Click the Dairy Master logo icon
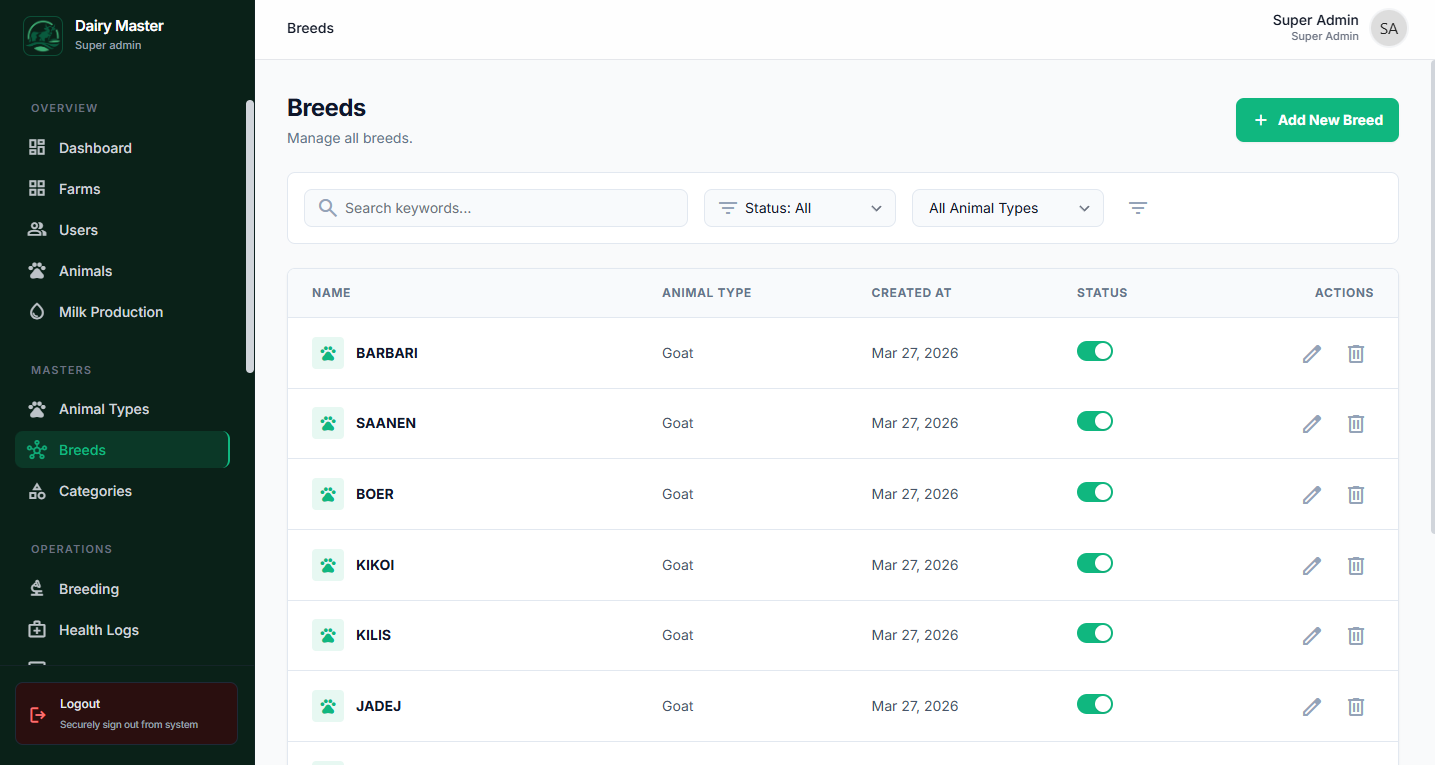 point(43,35)
